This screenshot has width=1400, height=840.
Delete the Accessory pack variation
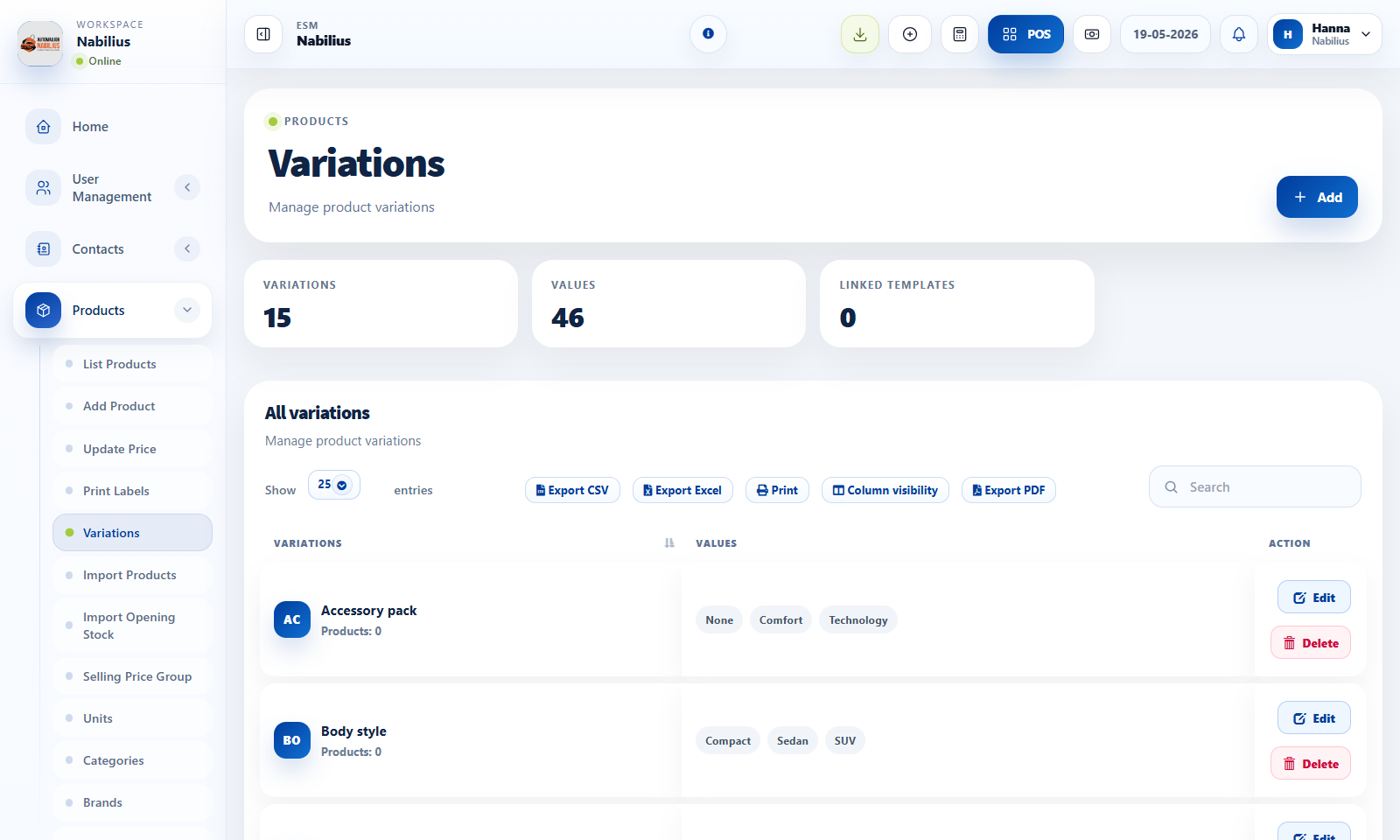point(1311,643)
